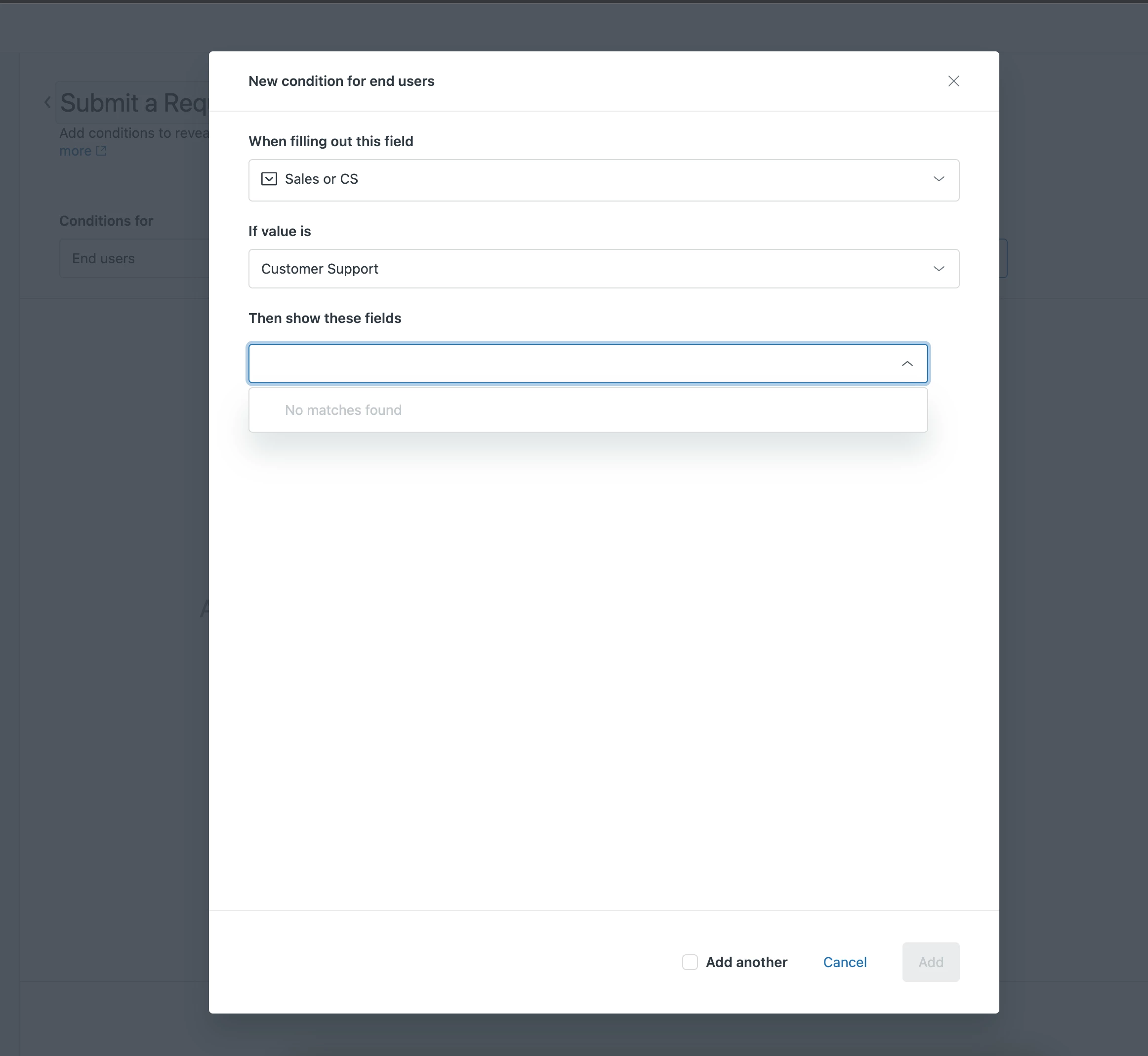Click the external link icon beside more
This screenshot has width=1148, height=1056.
(101, 151)
